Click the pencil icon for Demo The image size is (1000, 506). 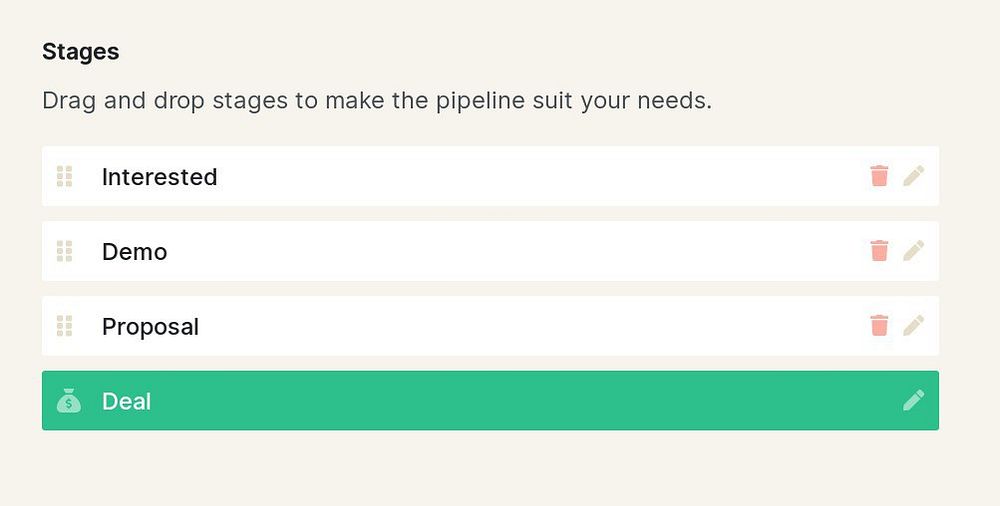(x=913, y=251)
